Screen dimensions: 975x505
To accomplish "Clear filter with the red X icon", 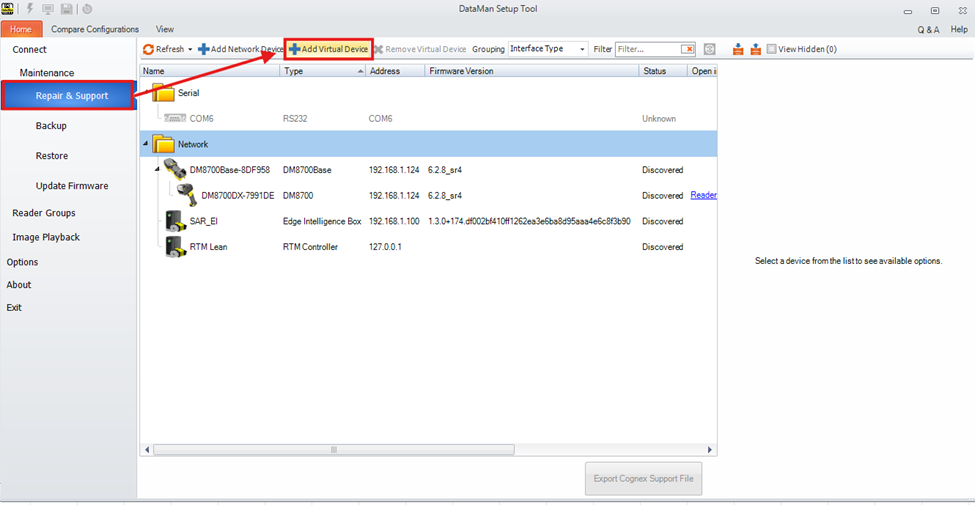I will point(687,49).
